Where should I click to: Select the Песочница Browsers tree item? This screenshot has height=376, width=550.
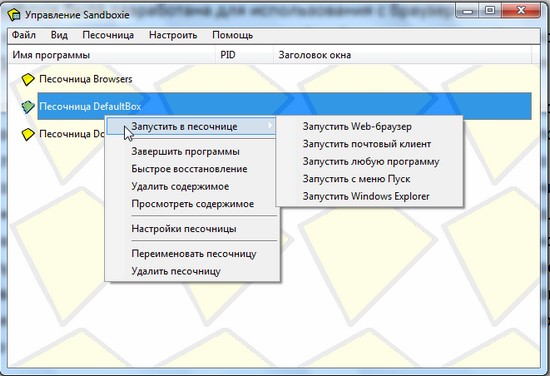click(86, 79)
